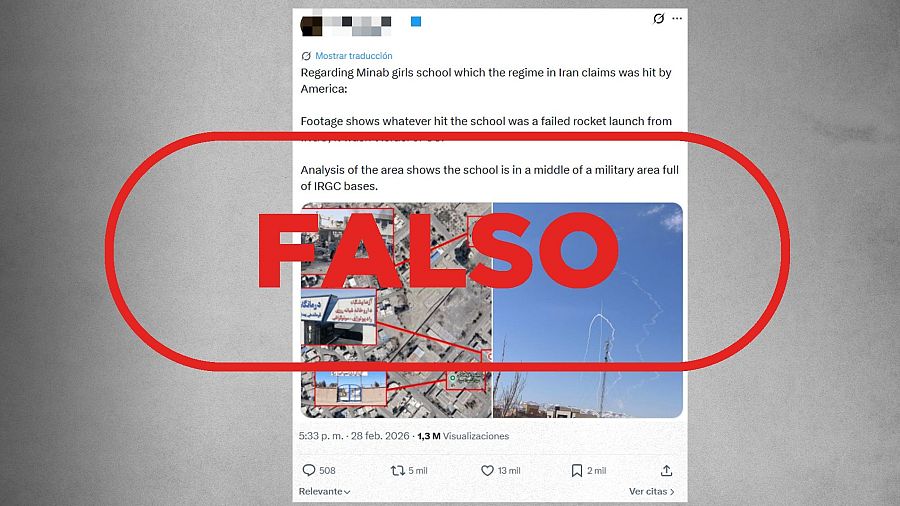Click the 1,3 M Visualizaciones count

[x=463, y=436]
